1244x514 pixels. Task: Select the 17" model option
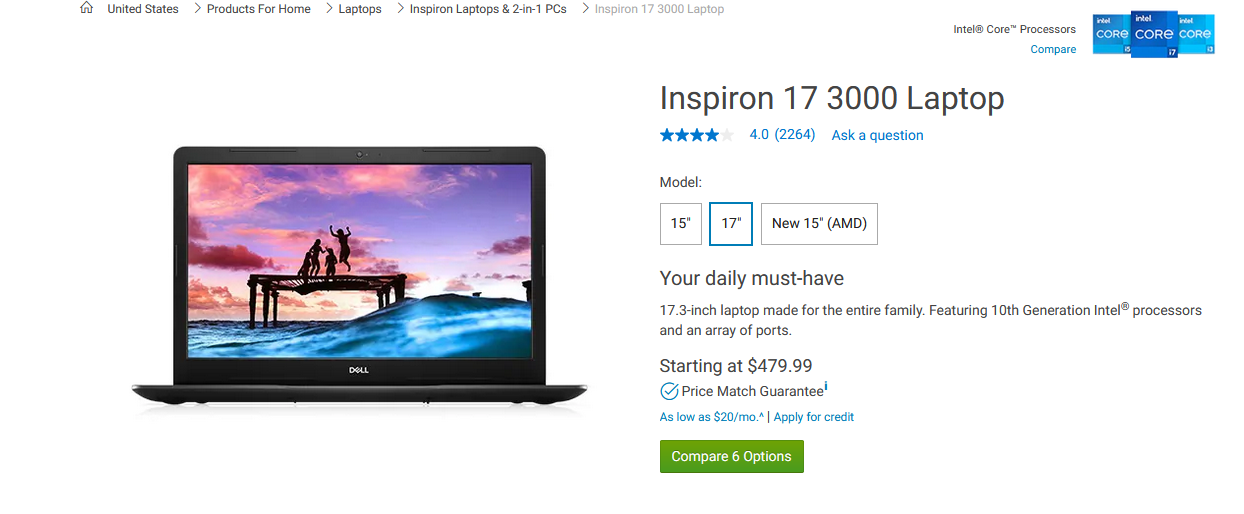coord(731,224)
